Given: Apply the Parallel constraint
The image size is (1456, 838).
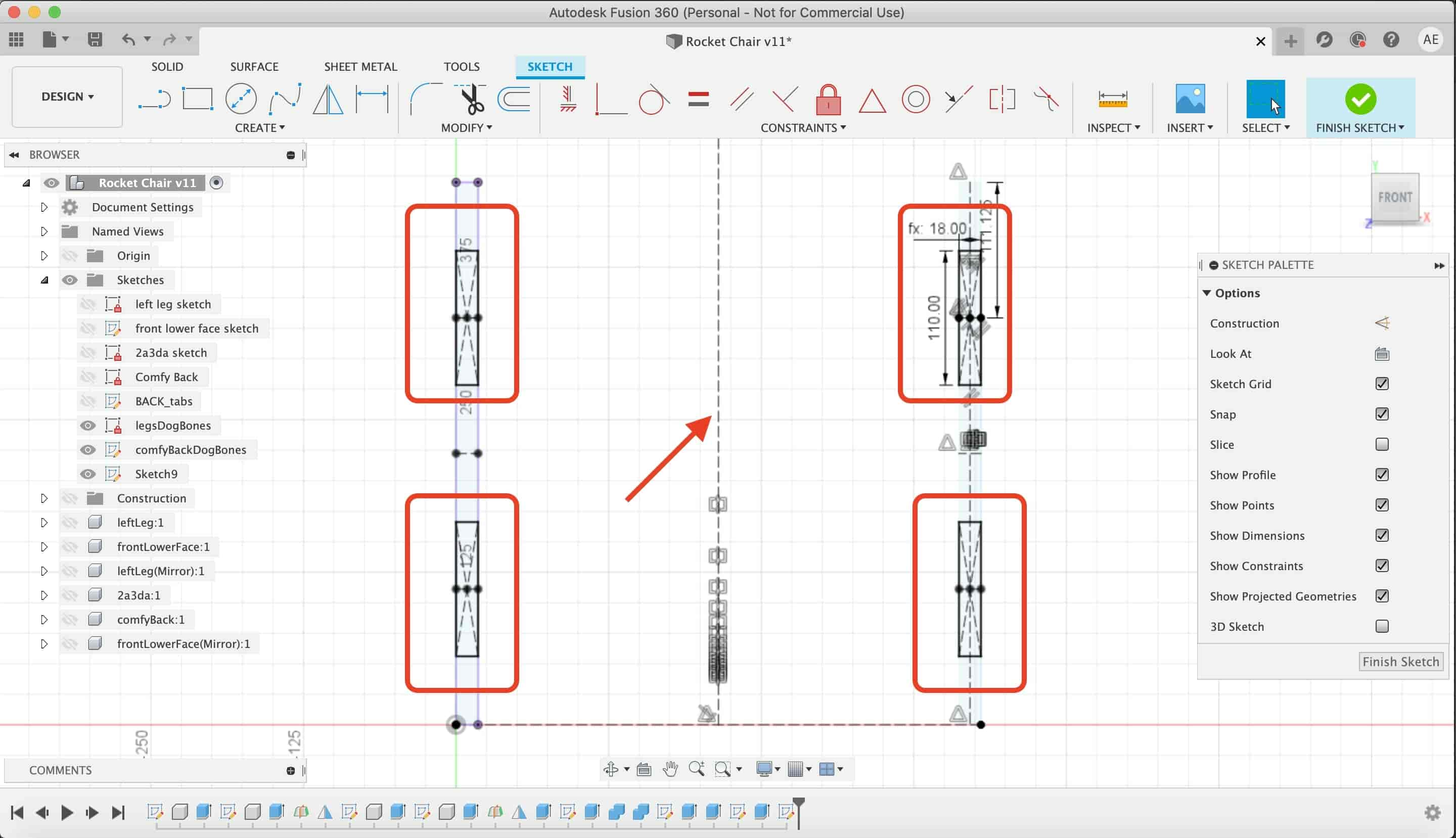Looking at the screenshot, I should [742, 99].
